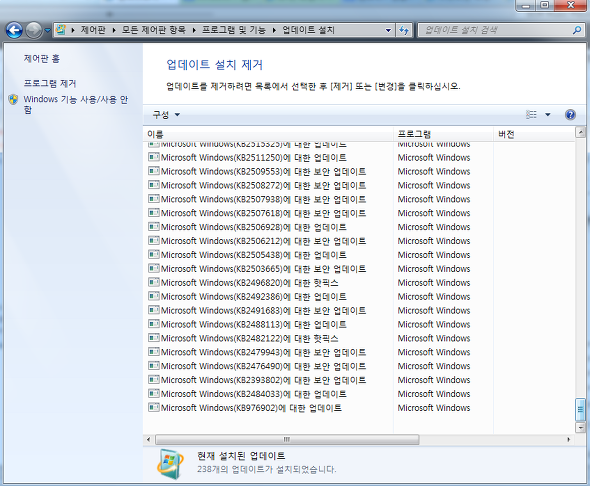Screen dimensions: 590x486
Task: Click Microsoft Windows program cell for KB2496820
Action: [x=434, y=282]
